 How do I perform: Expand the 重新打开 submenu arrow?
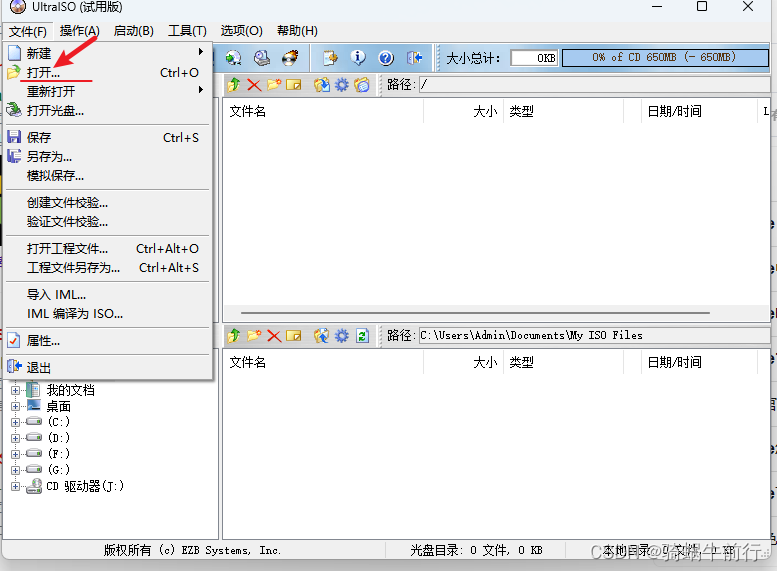click(x=201, y=90)
